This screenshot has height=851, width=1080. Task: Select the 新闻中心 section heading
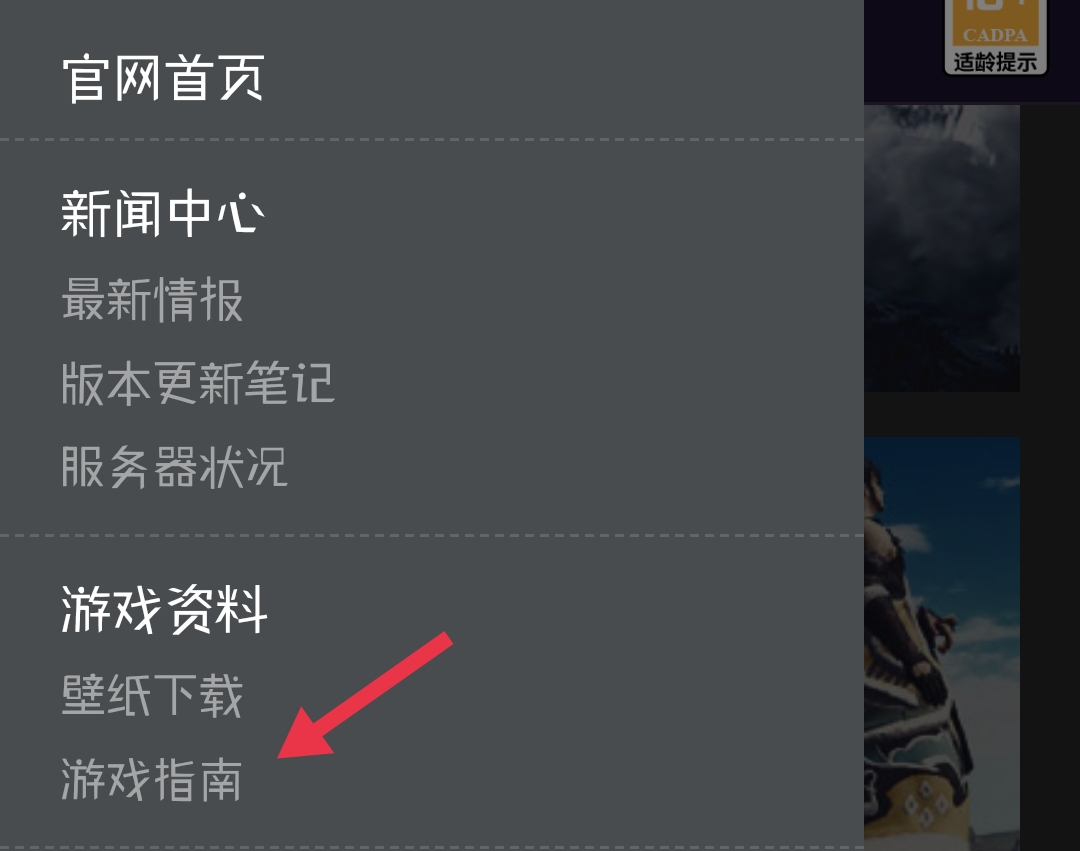pos(163,213)
